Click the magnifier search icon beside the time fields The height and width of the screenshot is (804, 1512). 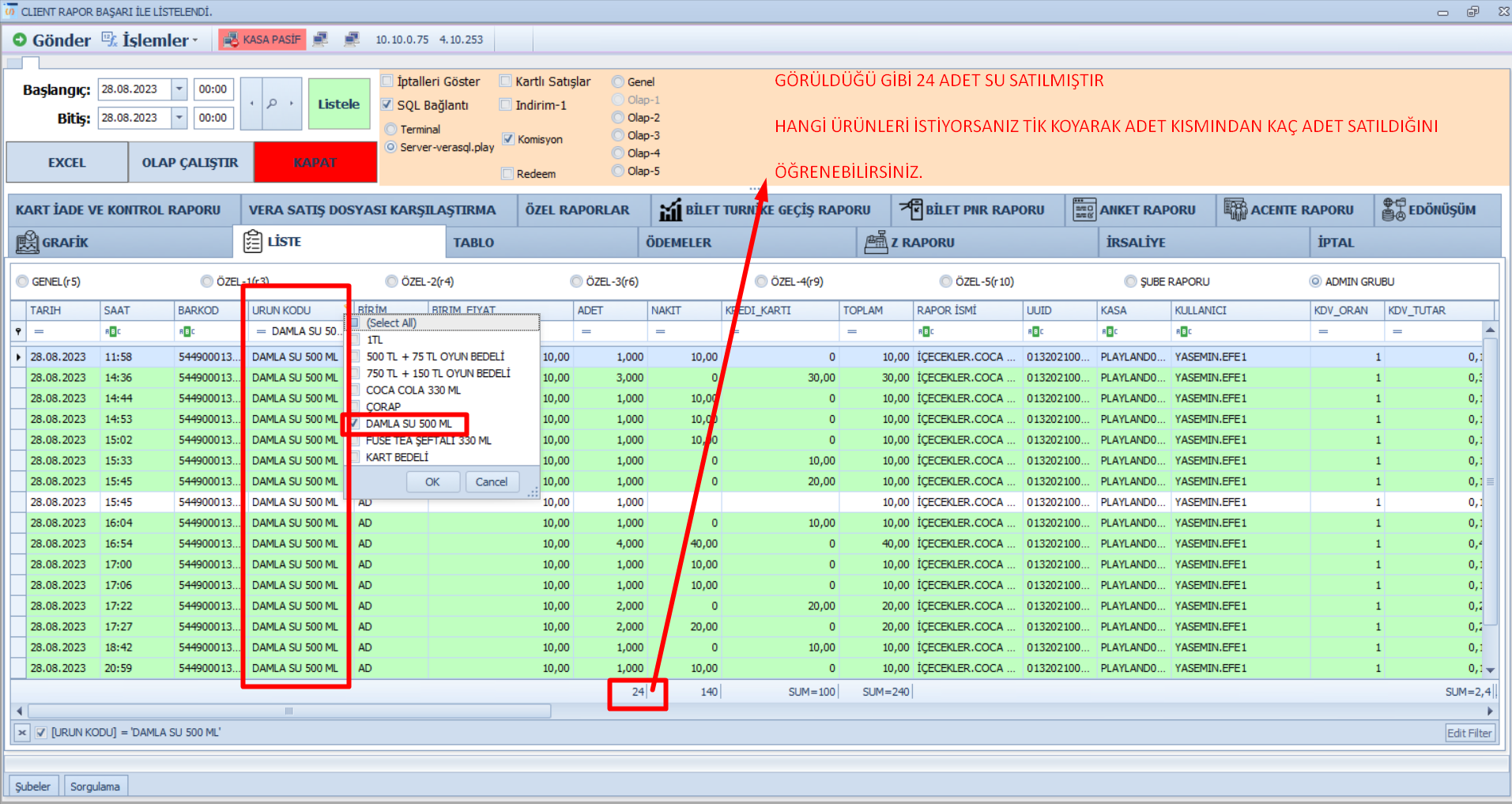(271, 104)
